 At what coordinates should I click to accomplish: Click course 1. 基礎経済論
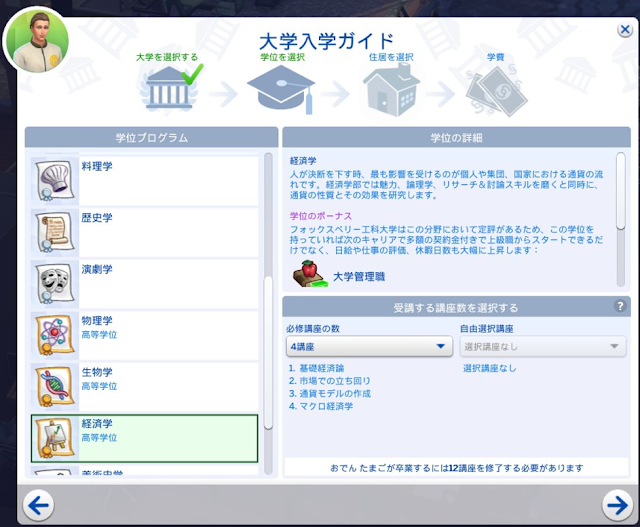pos(316,368)
